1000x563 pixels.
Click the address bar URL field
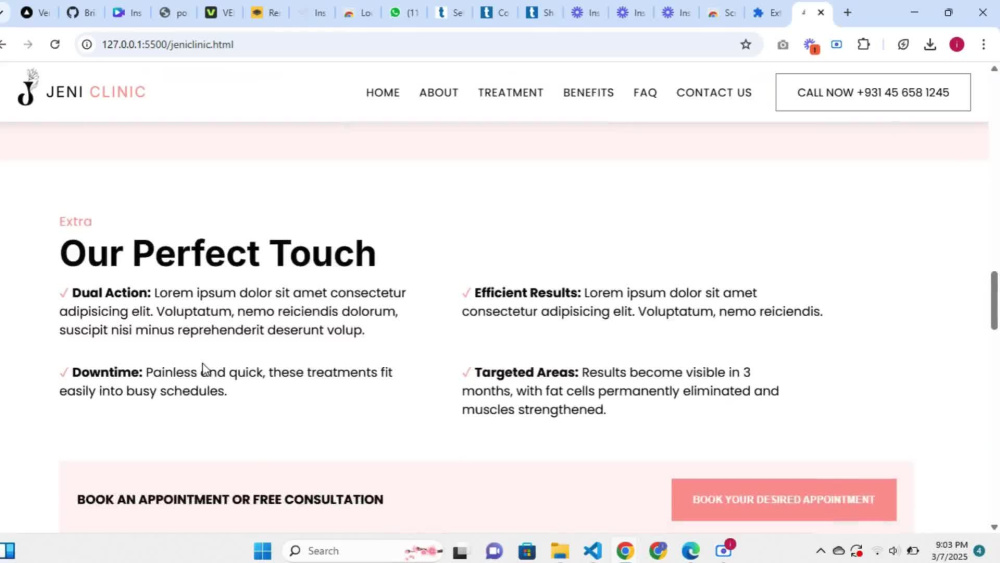tap(408, 45)
